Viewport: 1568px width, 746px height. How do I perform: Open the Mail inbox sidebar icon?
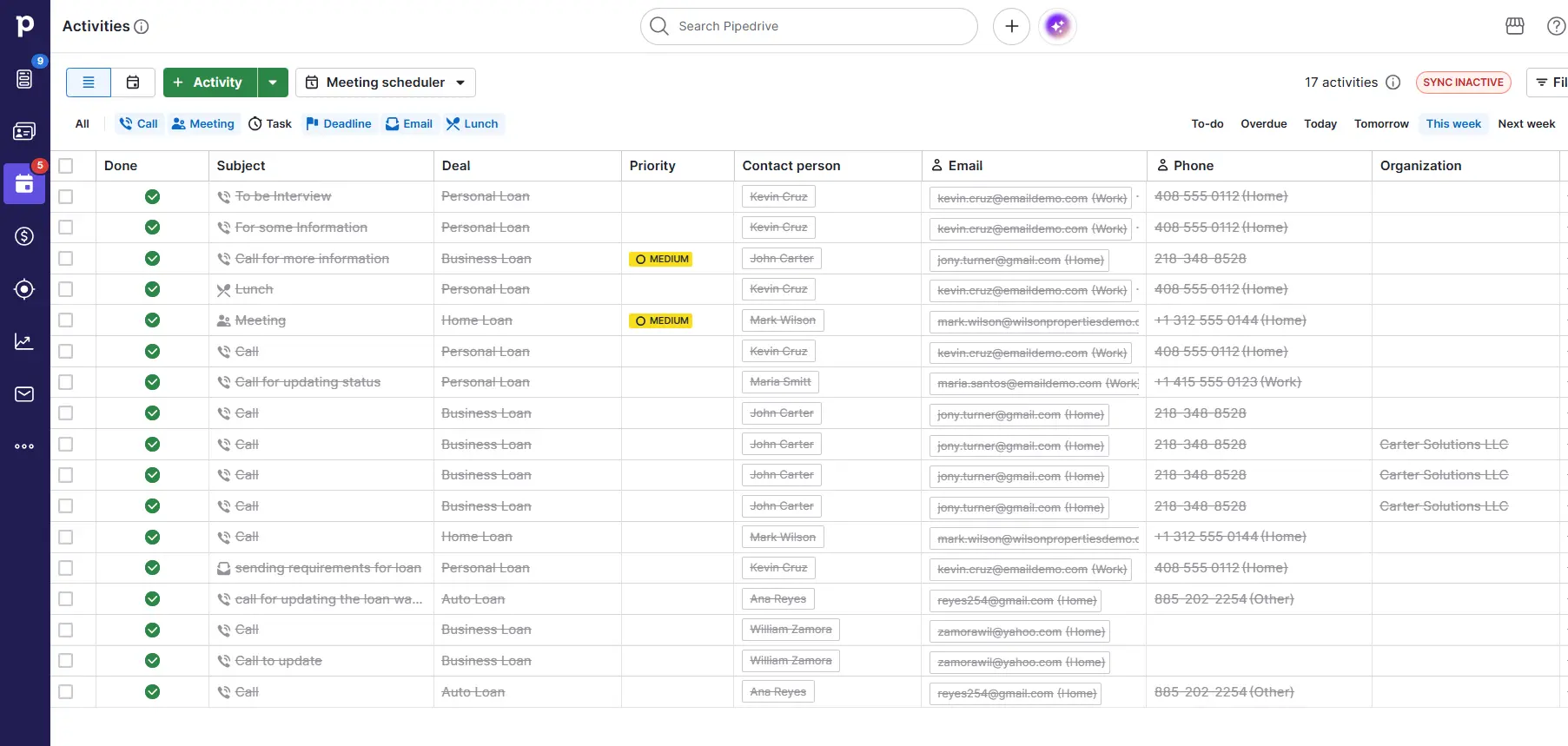(24, 394)
